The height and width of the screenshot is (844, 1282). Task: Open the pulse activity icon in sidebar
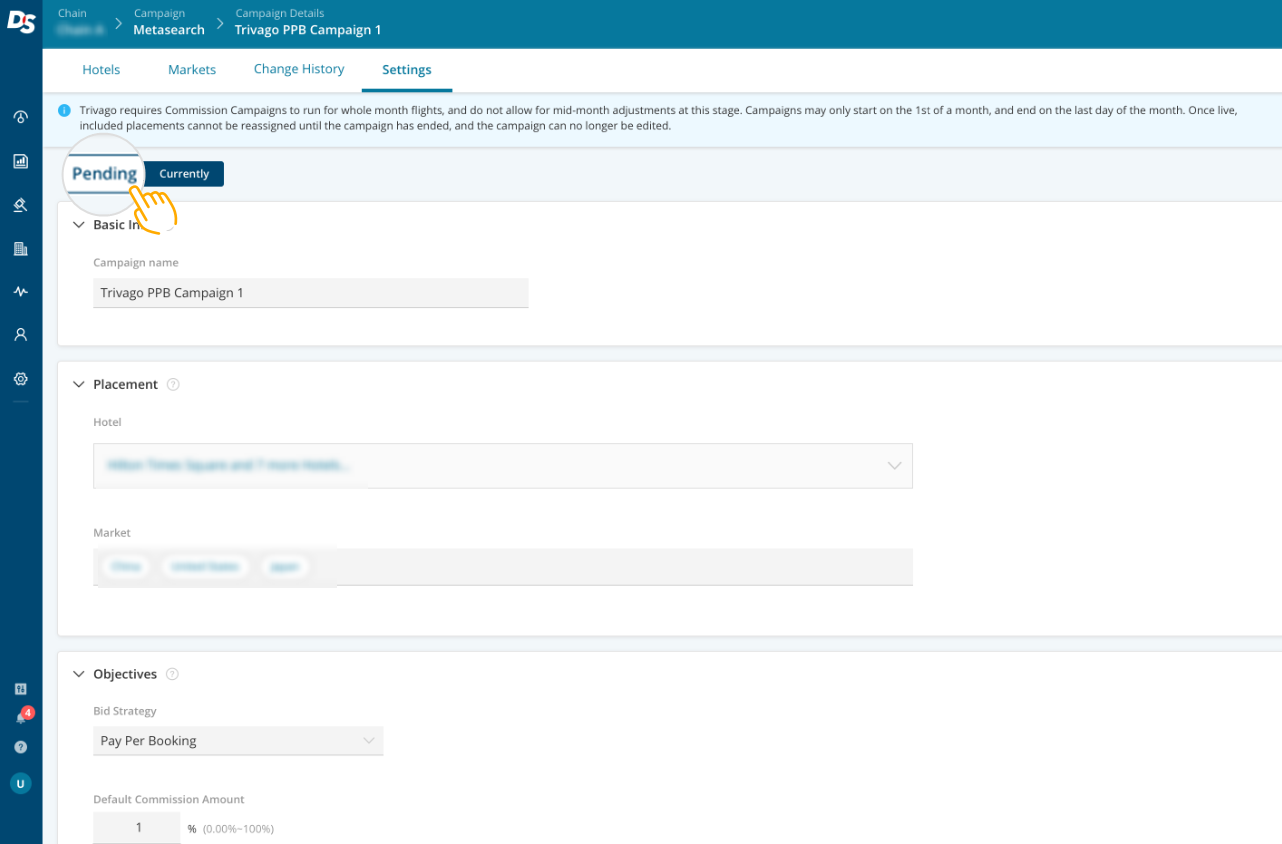20,292
